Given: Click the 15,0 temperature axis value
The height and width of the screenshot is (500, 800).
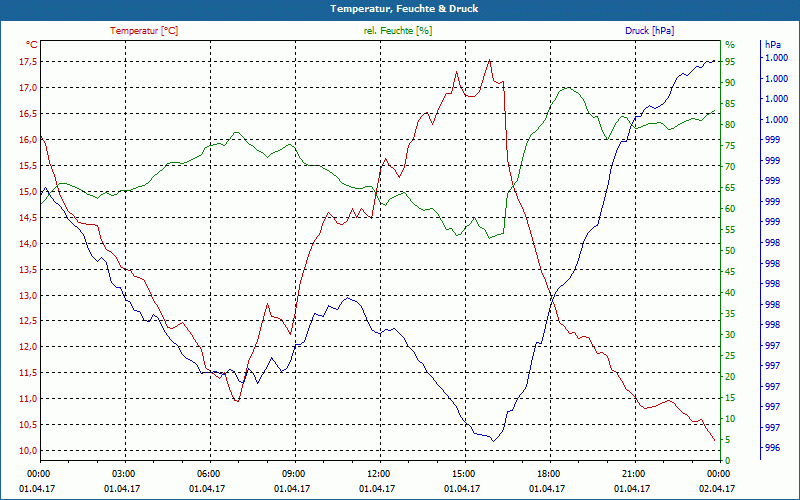Looking at the screenshot, I should (28, 192).
